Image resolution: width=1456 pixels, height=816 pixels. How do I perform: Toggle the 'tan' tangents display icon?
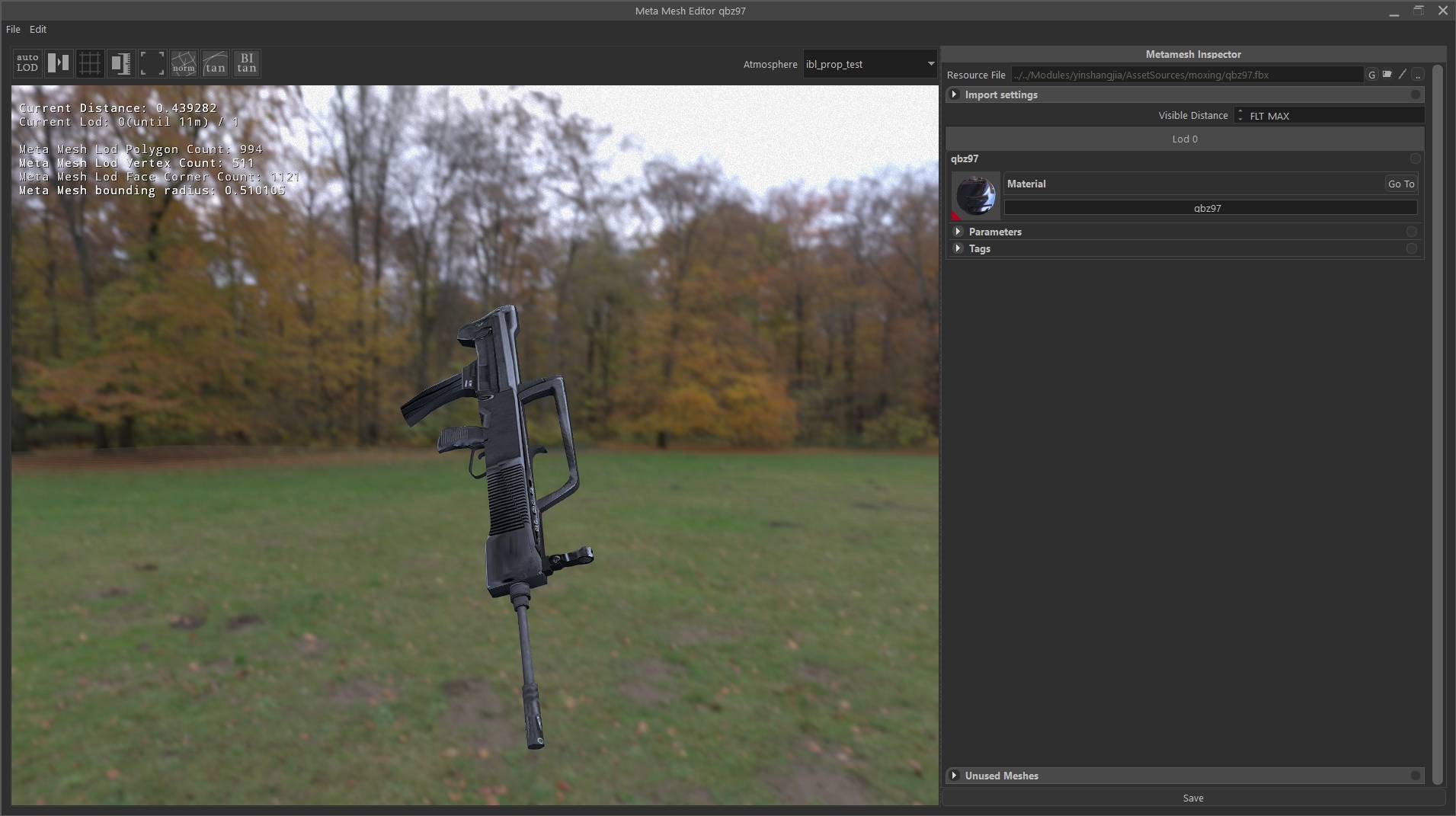click(x=215, y=63)
